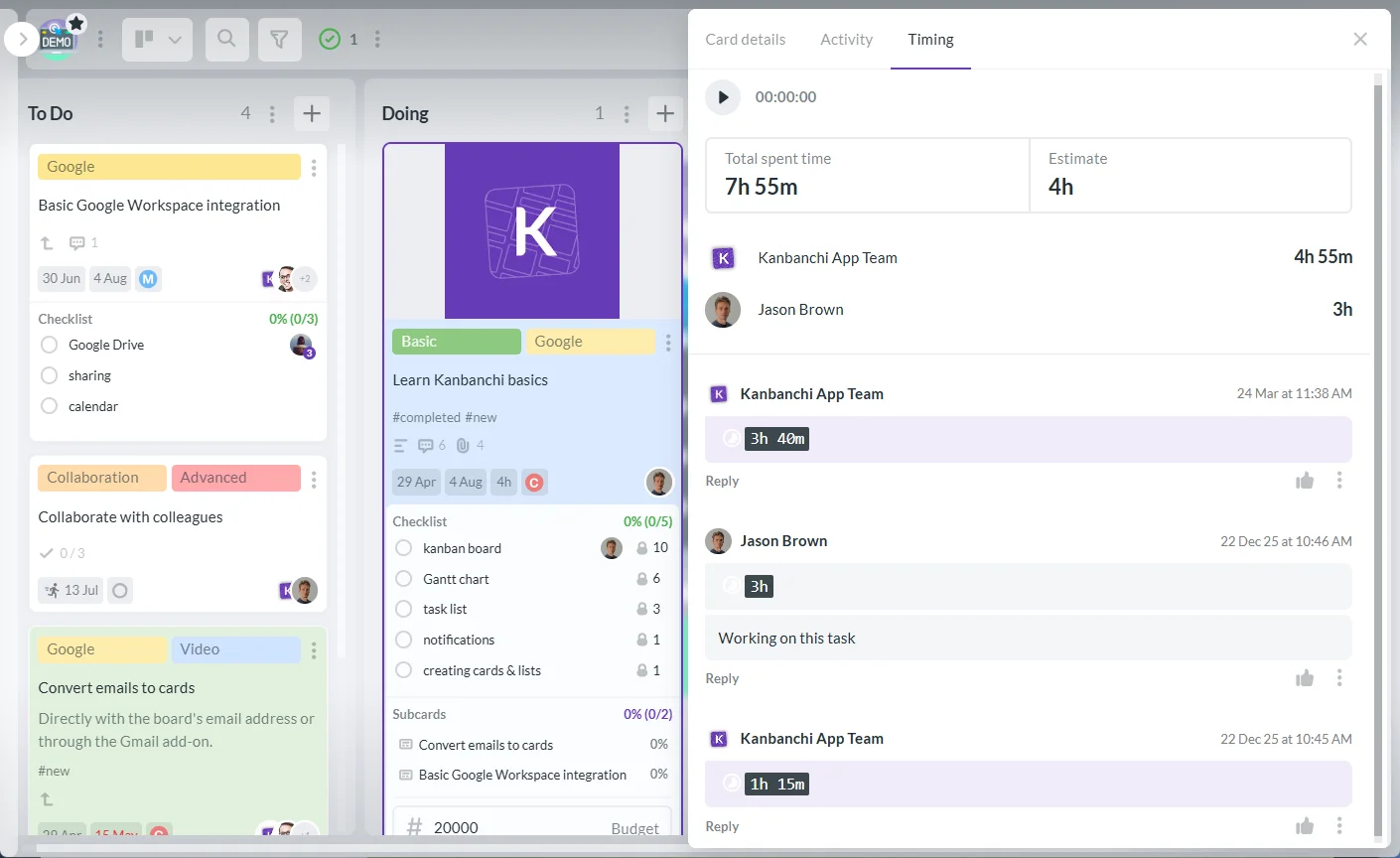
Task: Open menu for Basic Google Workspace integration card
Action: click(314, 168)
